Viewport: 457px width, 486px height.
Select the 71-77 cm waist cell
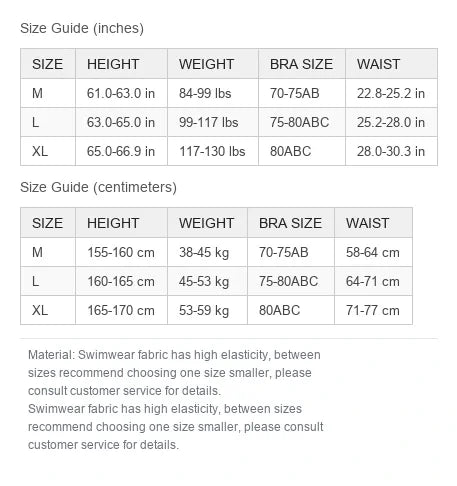(373, 310)
